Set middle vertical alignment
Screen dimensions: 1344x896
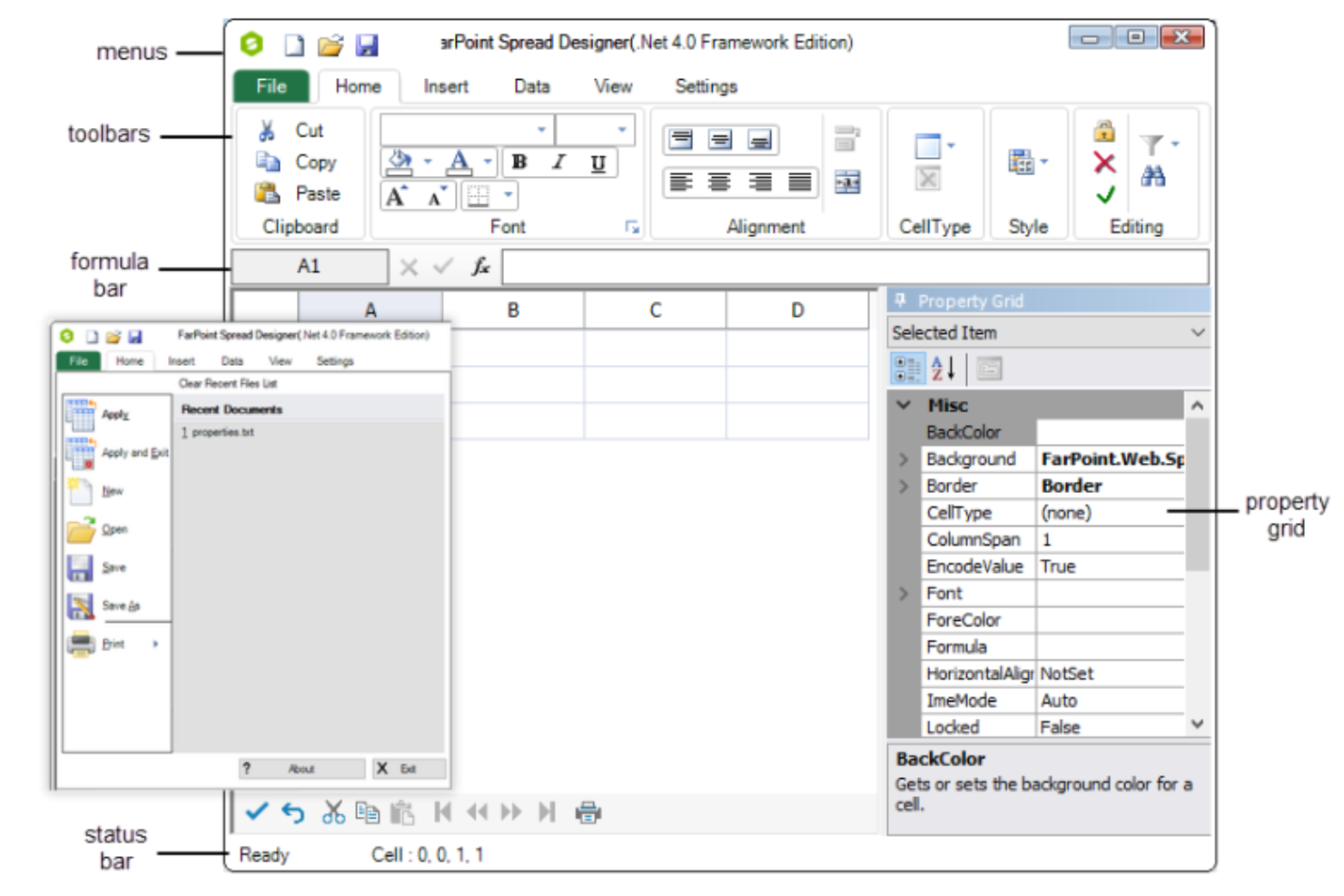pyautogui.click(x=720, y=140)
